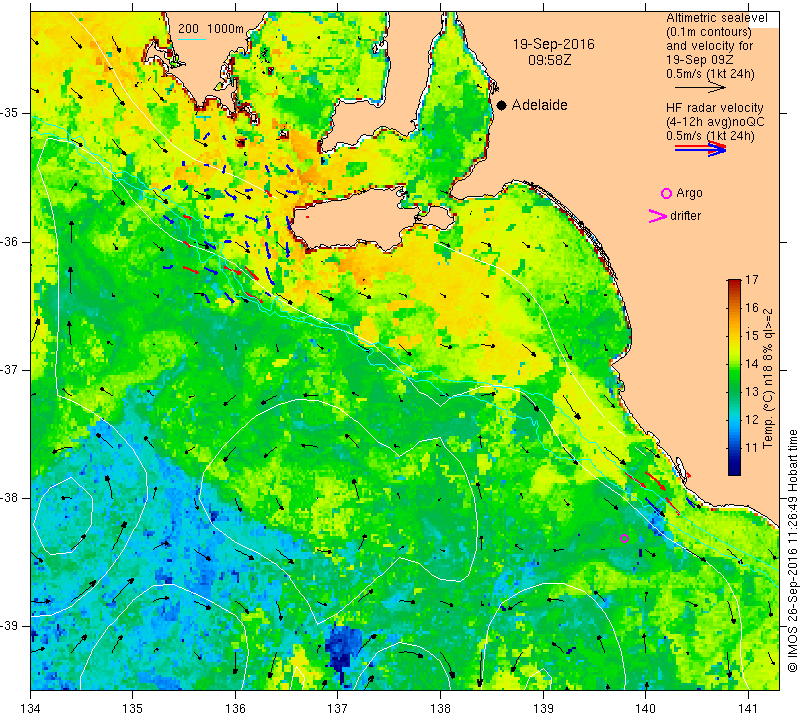Click the 11 value on the temperature scale
Viewport: 800px width, 720px height.
tap(752, 448)
